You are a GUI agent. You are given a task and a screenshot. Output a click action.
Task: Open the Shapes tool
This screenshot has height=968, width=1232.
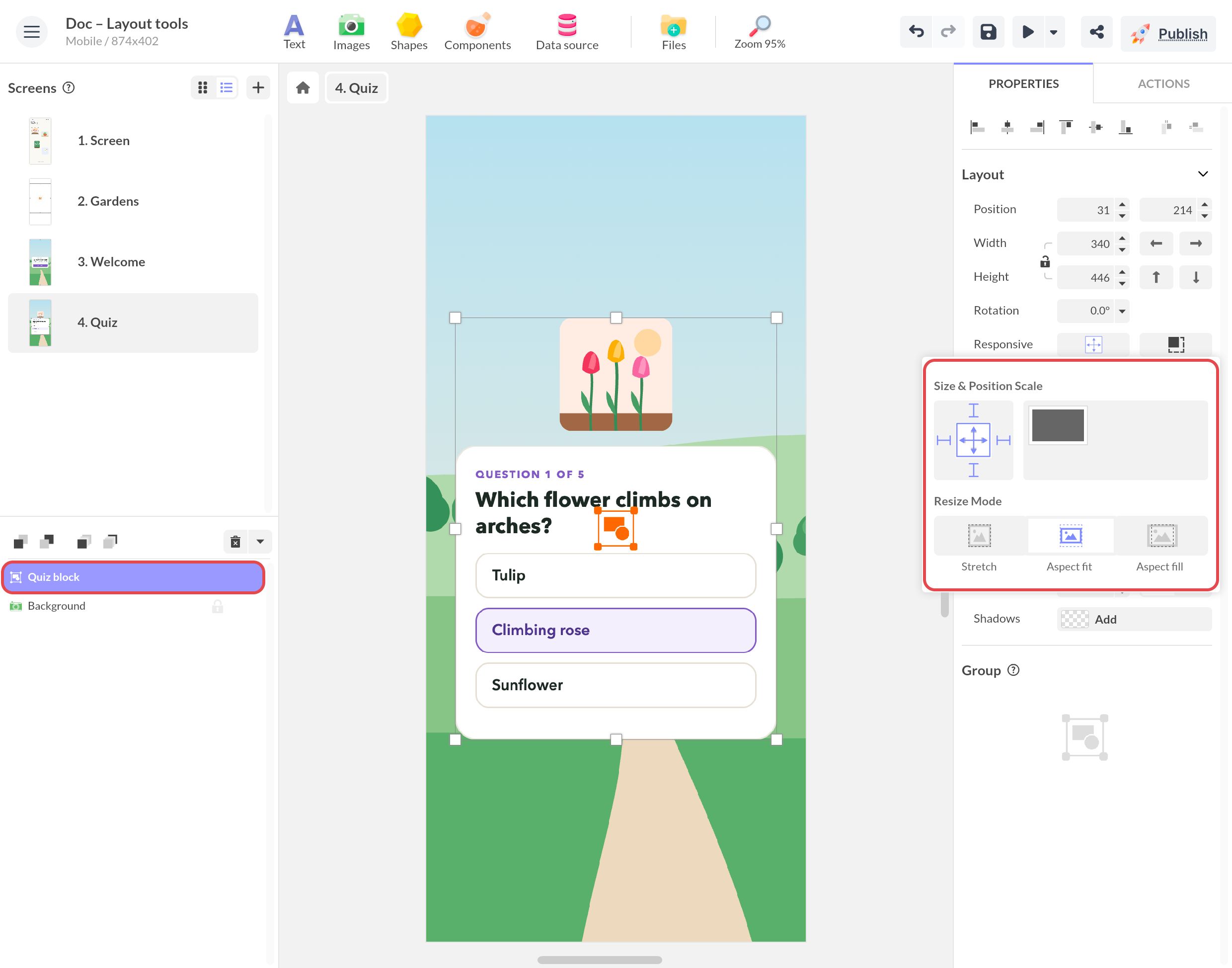(x=408, y=32)
